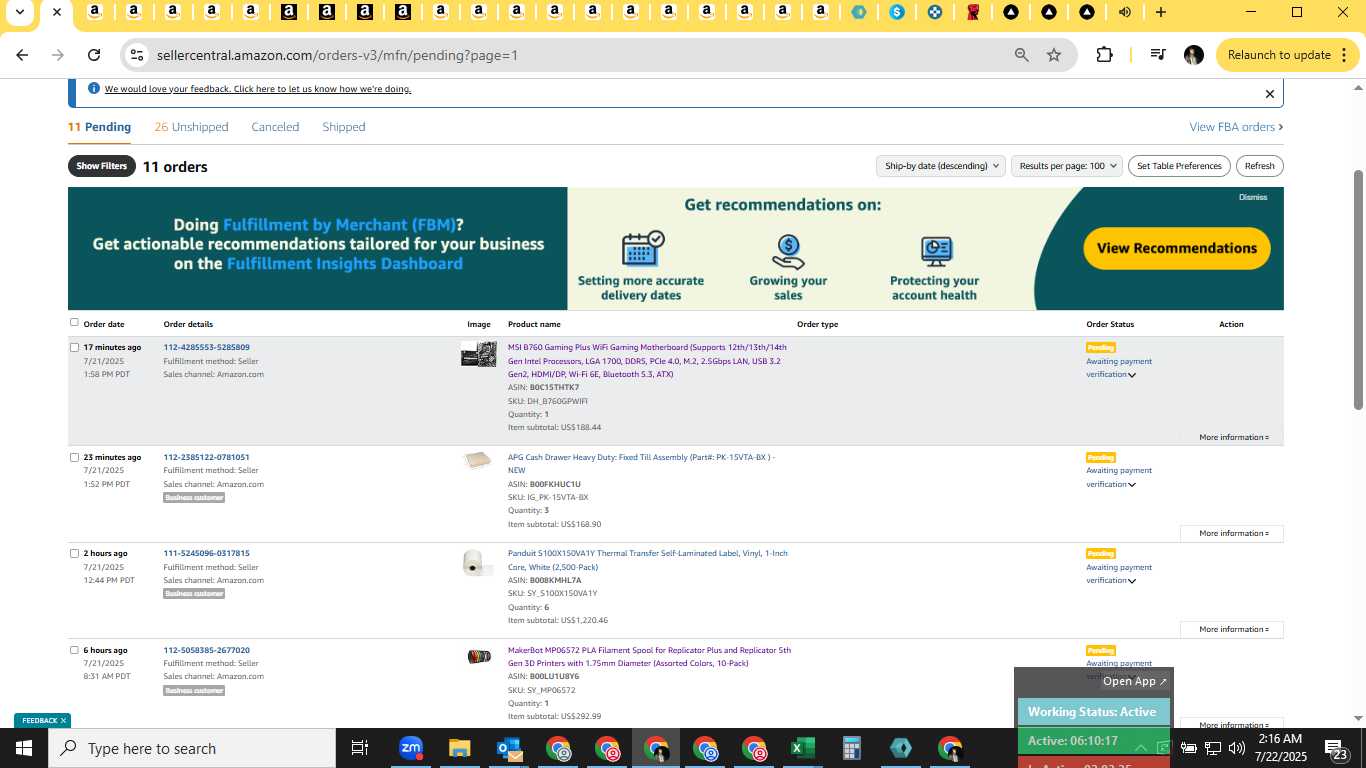The width and height of the screenshot is (1366, 768).
Task: Open the Chrome profile avatar
Action: [x=1193, y=55]
